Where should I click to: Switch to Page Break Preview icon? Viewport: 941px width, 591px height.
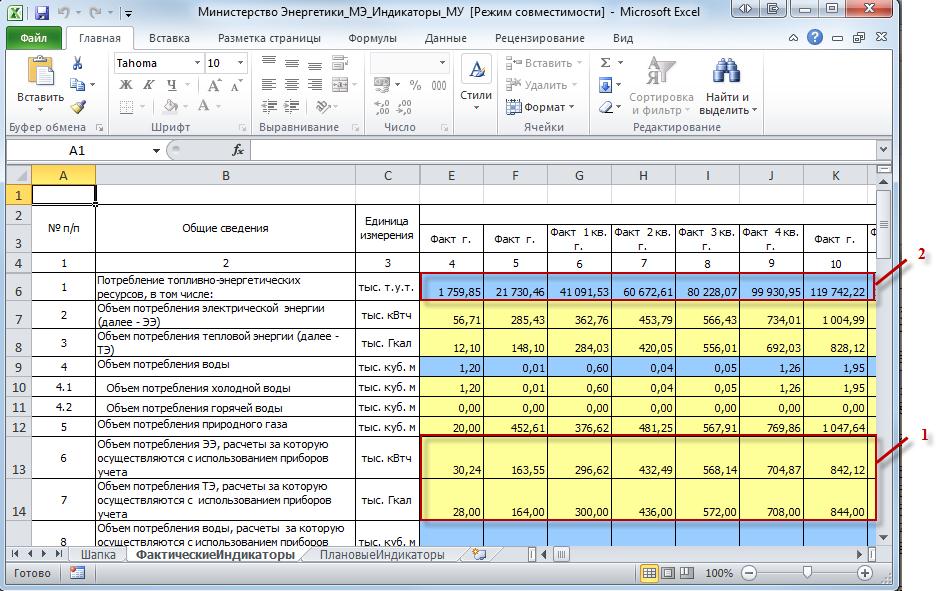(x=687, y=573)
